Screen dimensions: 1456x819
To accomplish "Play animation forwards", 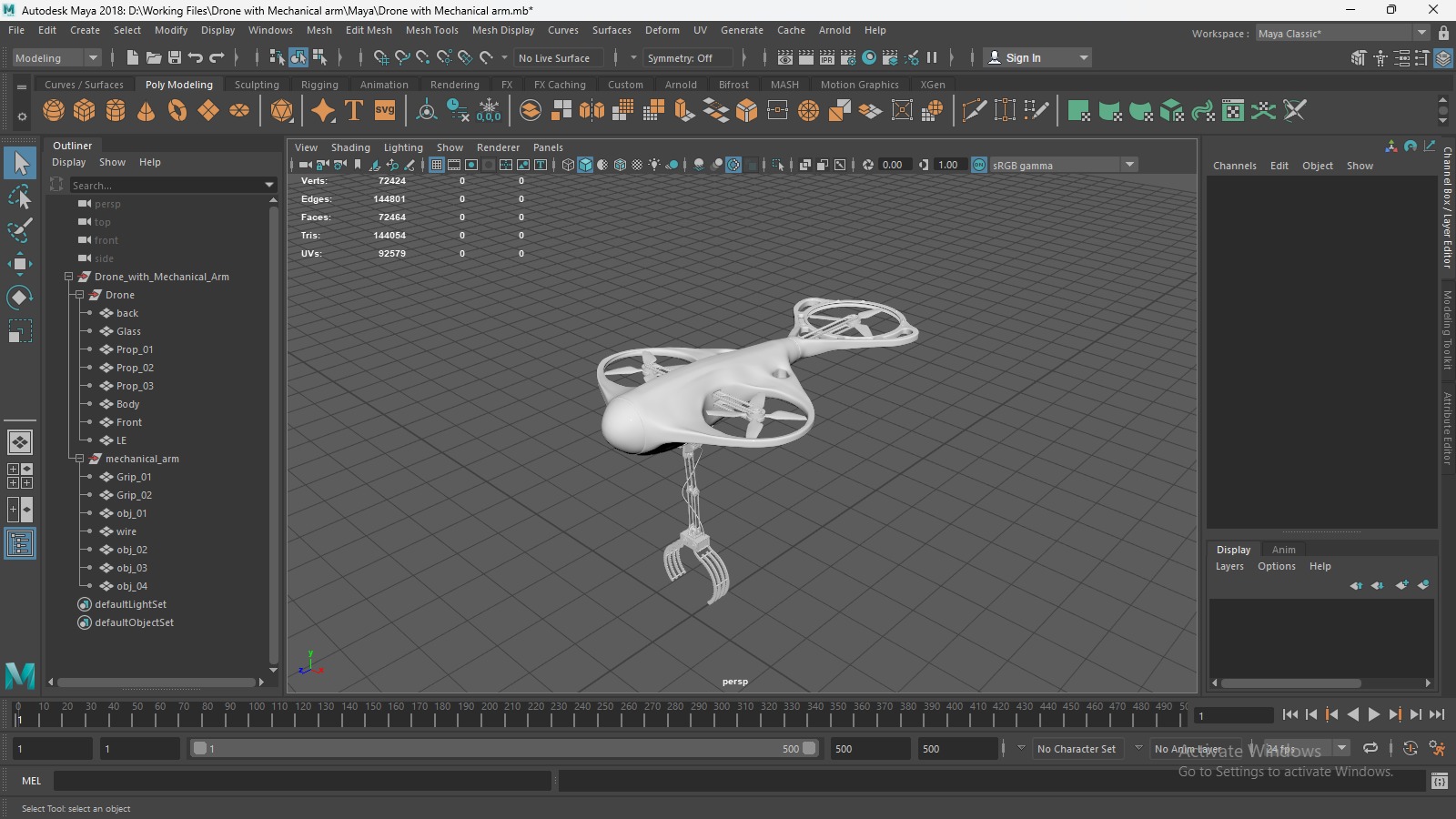I will [x=1374, y=715].
